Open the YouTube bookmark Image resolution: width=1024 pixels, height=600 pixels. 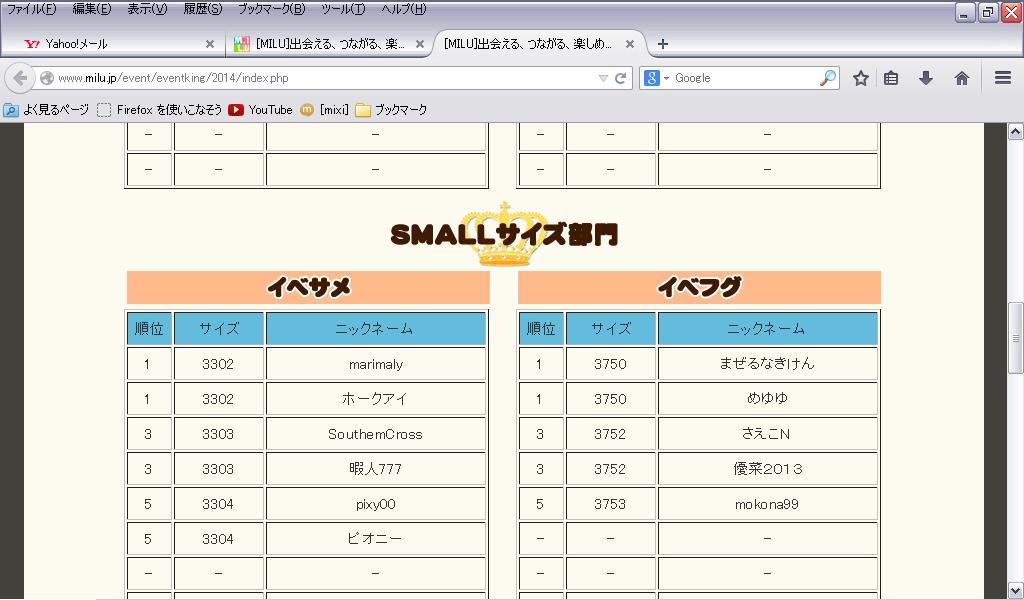click(260, 110)
